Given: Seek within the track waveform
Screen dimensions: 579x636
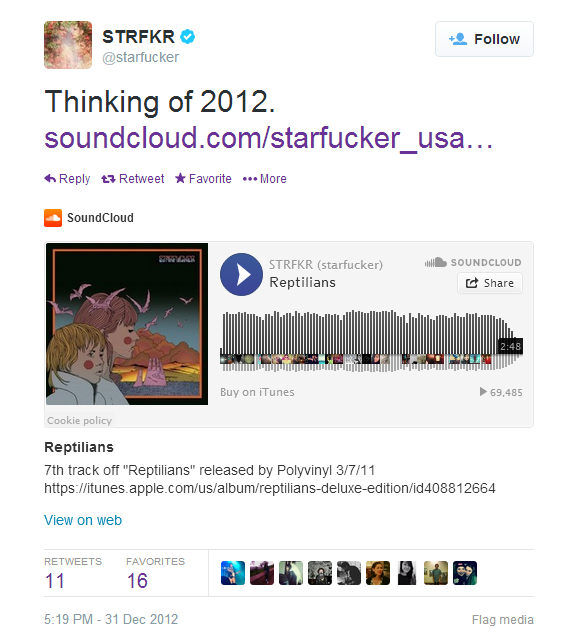Looking at the screenshot, I should (371, 341).
